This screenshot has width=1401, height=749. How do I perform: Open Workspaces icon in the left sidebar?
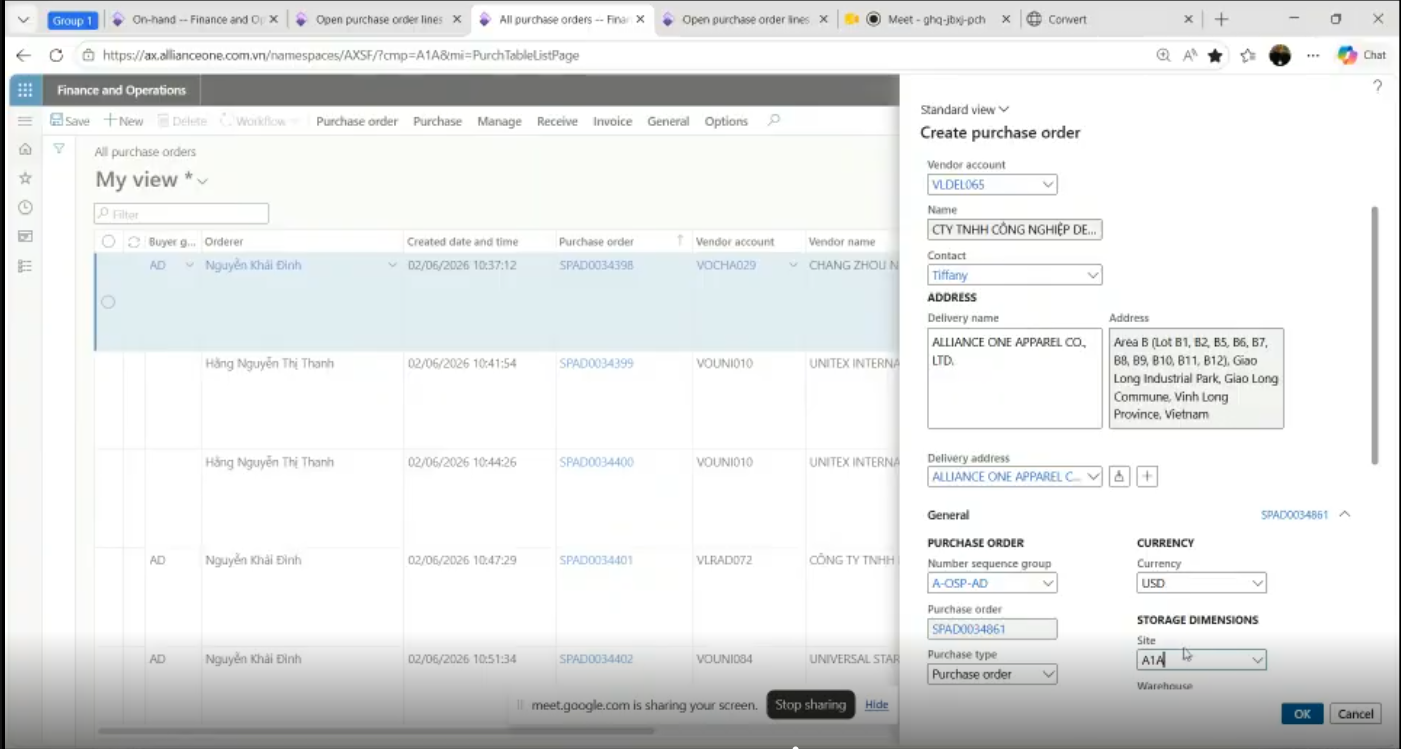[x=25, y=236]
